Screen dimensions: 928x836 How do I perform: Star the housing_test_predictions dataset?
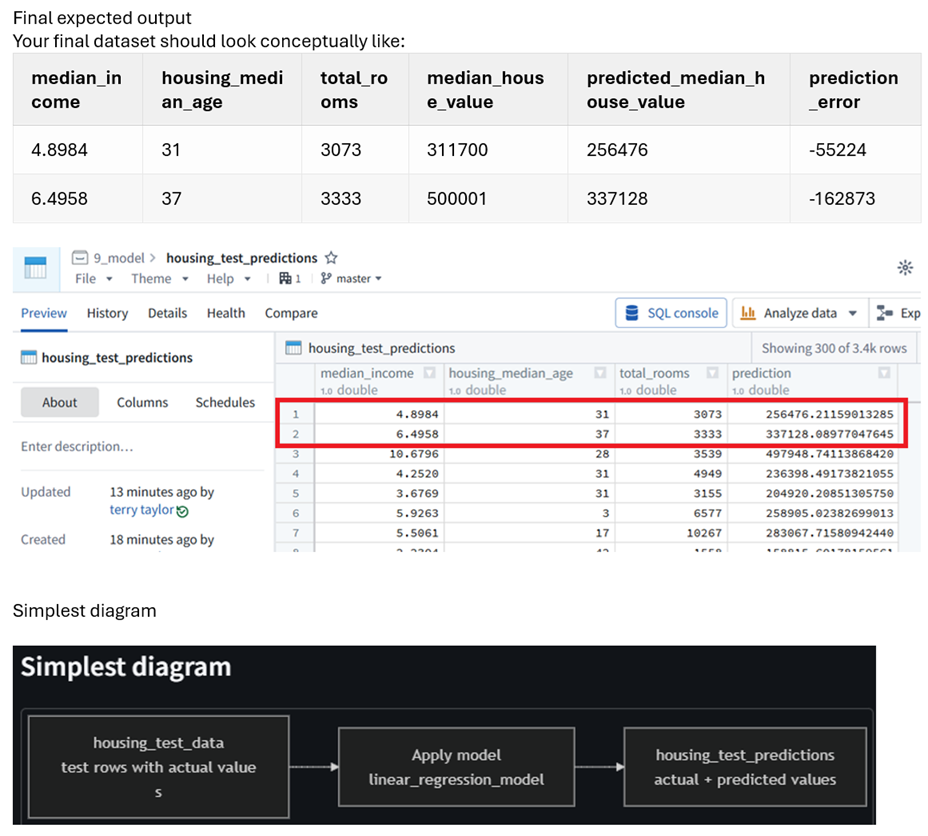pyautogui.click(x=331, y=258)
